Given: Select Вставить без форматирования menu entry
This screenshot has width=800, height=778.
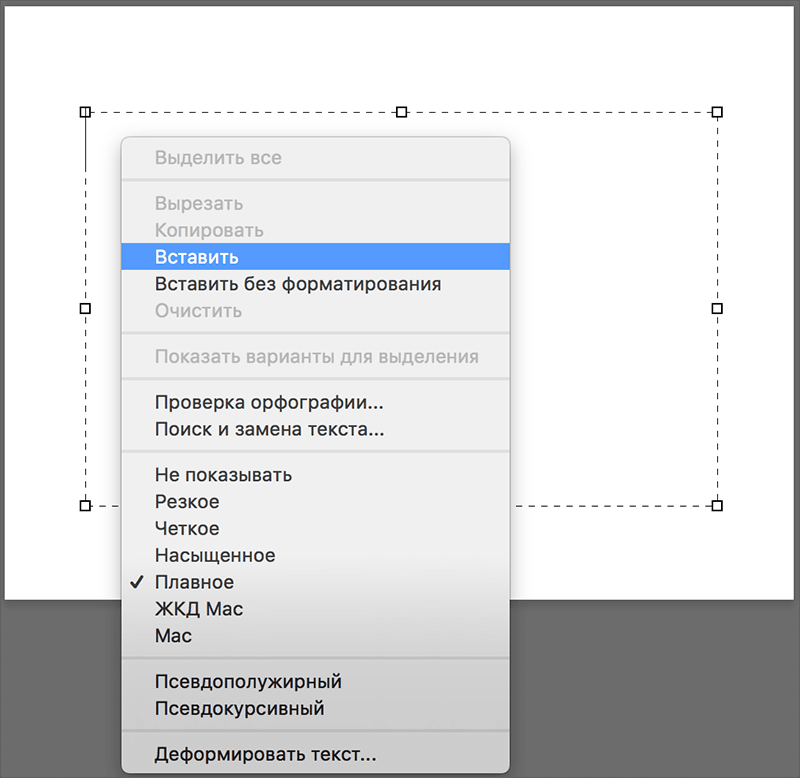Looking at the screenshot, I should click(x=297, y=284).
